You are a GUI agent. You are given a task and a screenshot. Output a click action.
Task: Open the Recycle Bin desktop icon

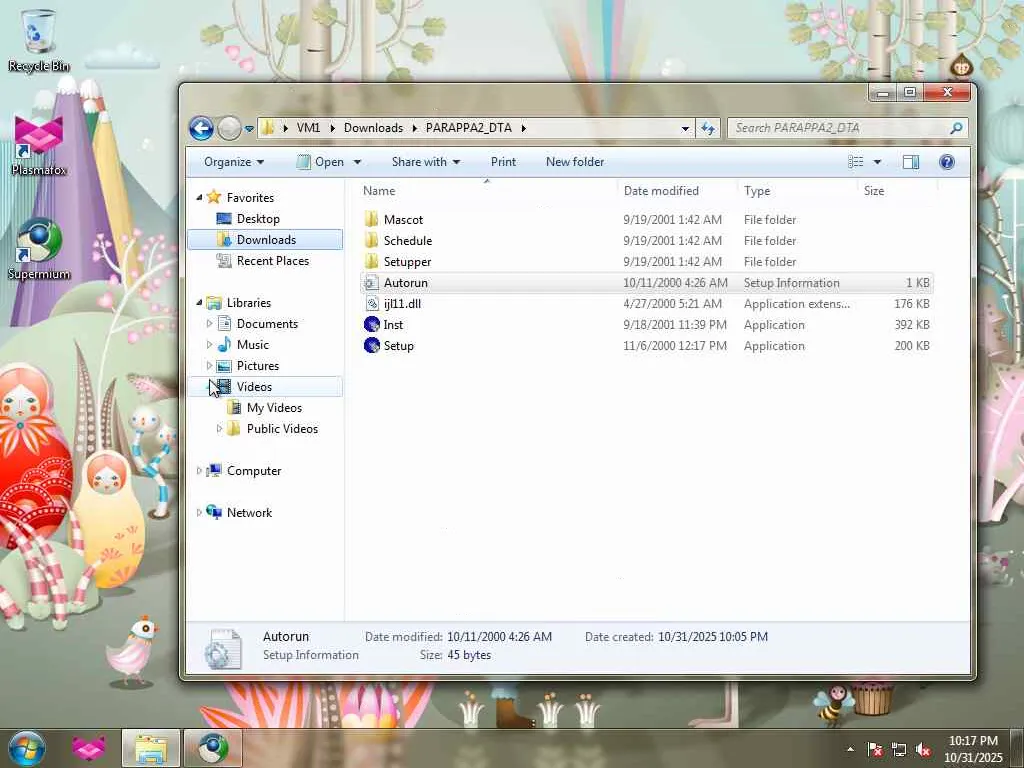tap(39, 39)
